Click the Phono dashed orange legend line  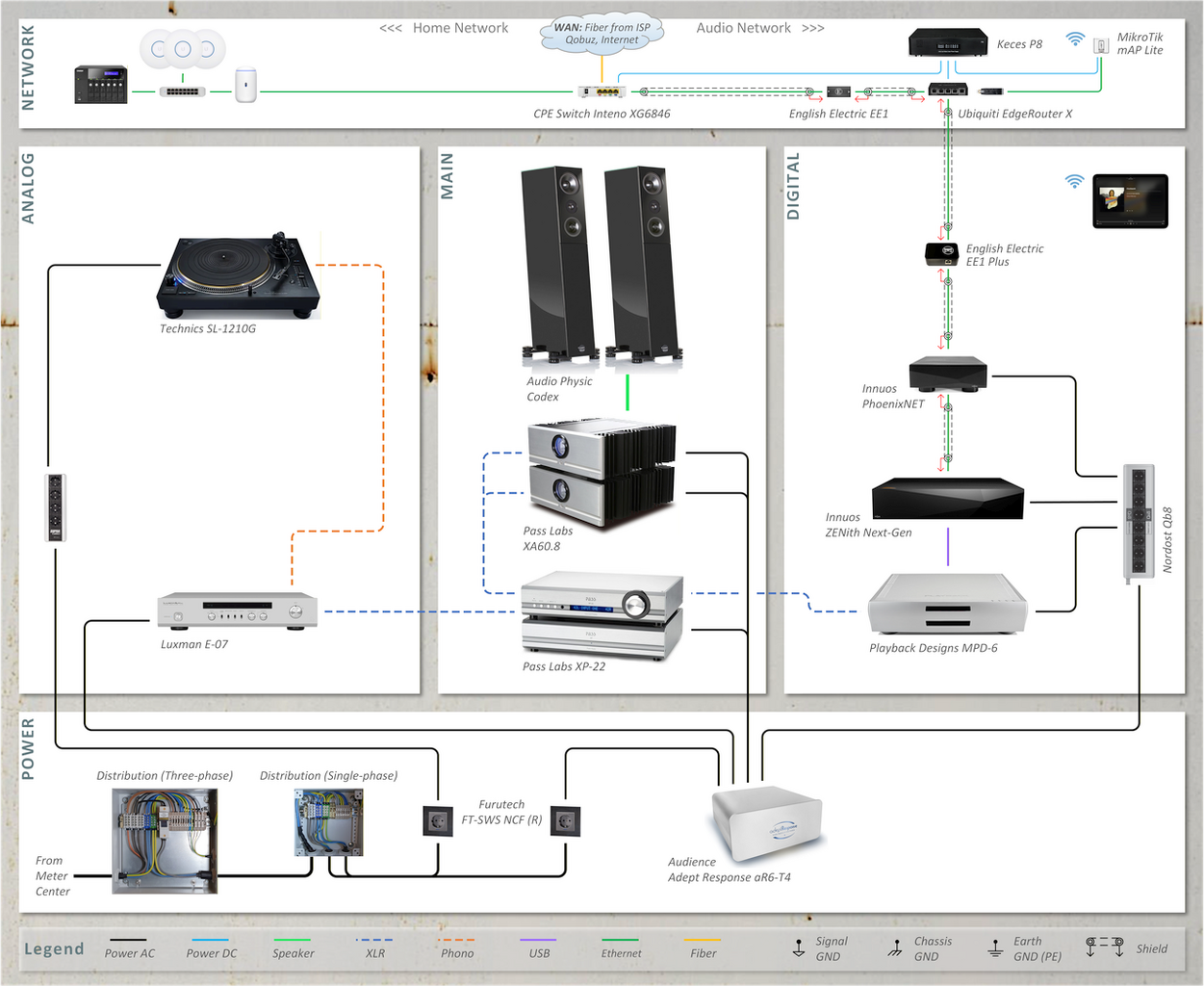pyautogui.click(x=456, y=940)
